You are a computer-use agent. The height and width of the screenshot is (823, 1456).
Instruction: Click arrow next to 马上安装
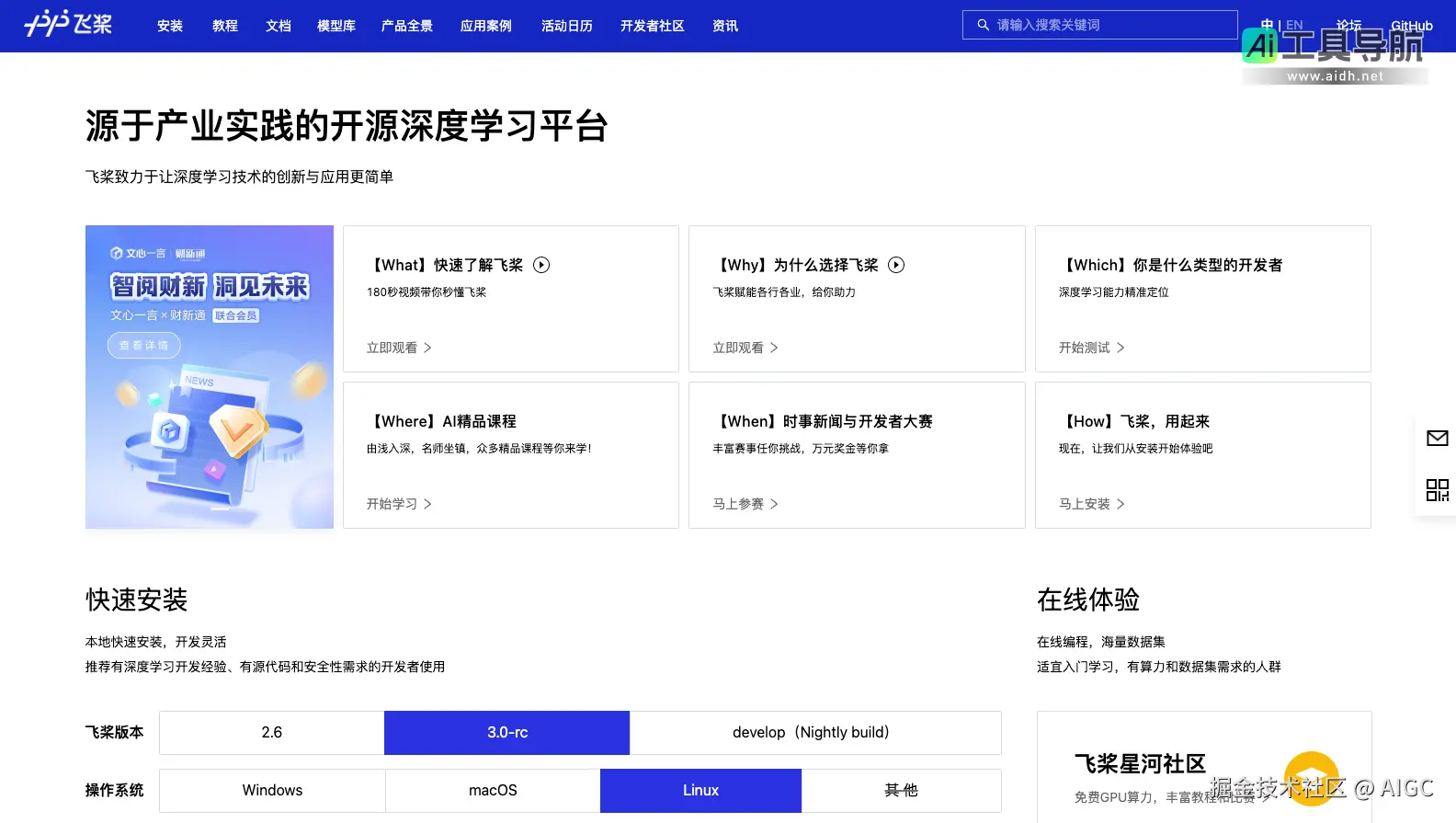point(1120,504)
